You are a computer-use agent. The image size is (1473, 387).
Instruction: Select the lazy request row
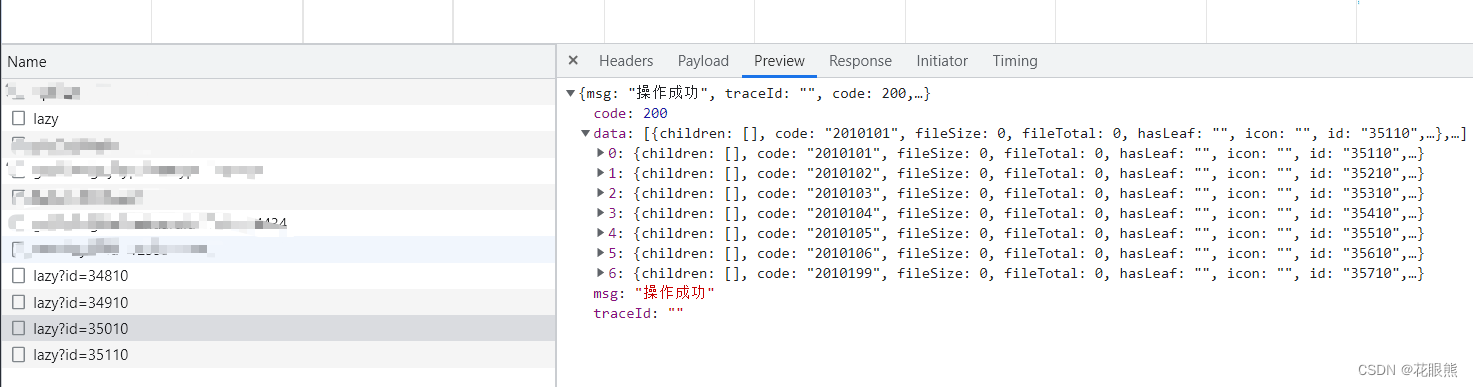[278, 119]
